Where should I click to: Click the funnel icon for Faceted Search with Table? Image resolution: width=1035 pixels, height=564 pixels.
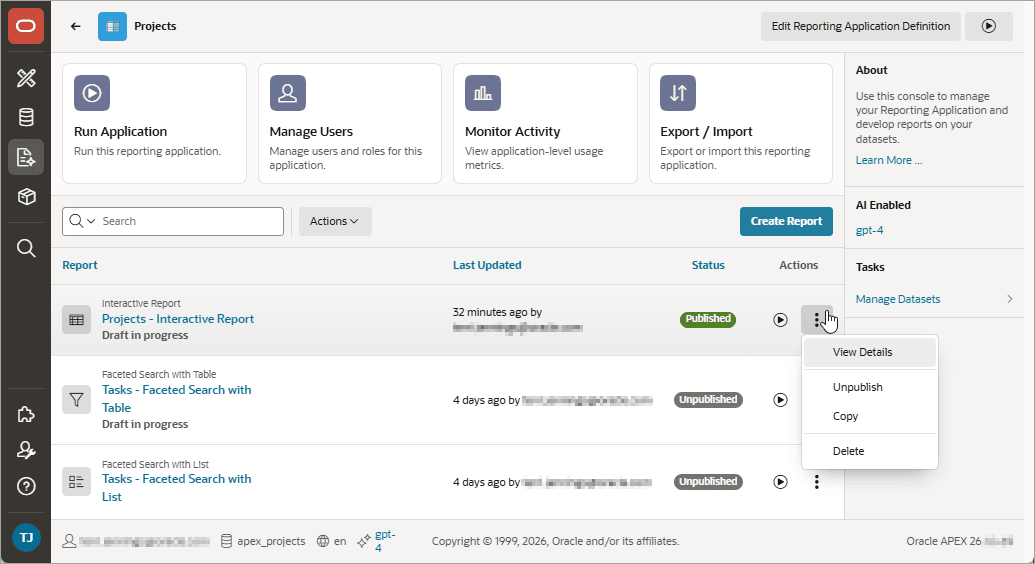pyautogui.click(x=77, y=400)
